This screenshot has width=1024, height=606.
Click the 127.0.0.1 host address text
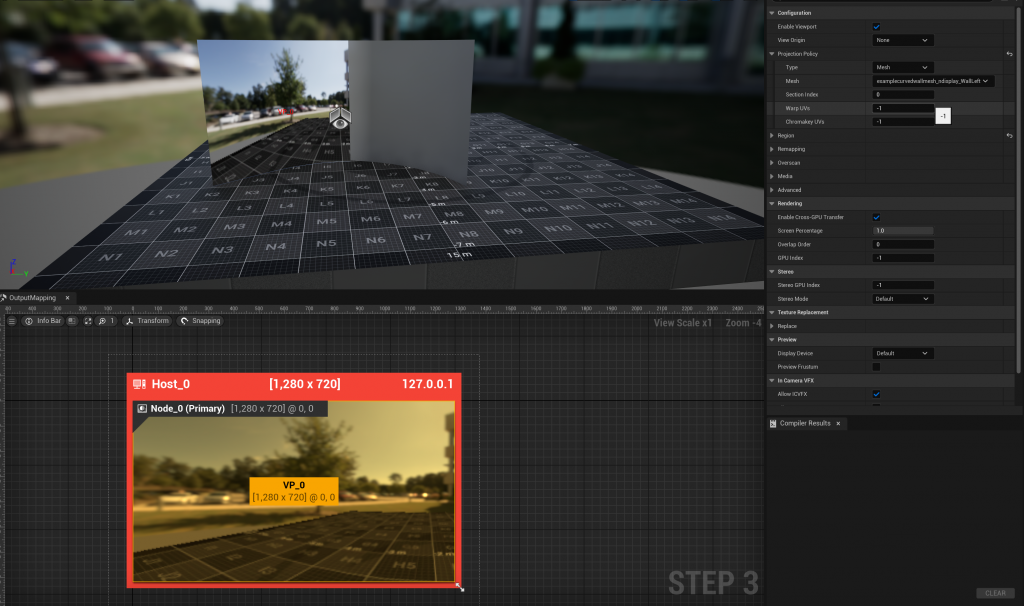427,384
